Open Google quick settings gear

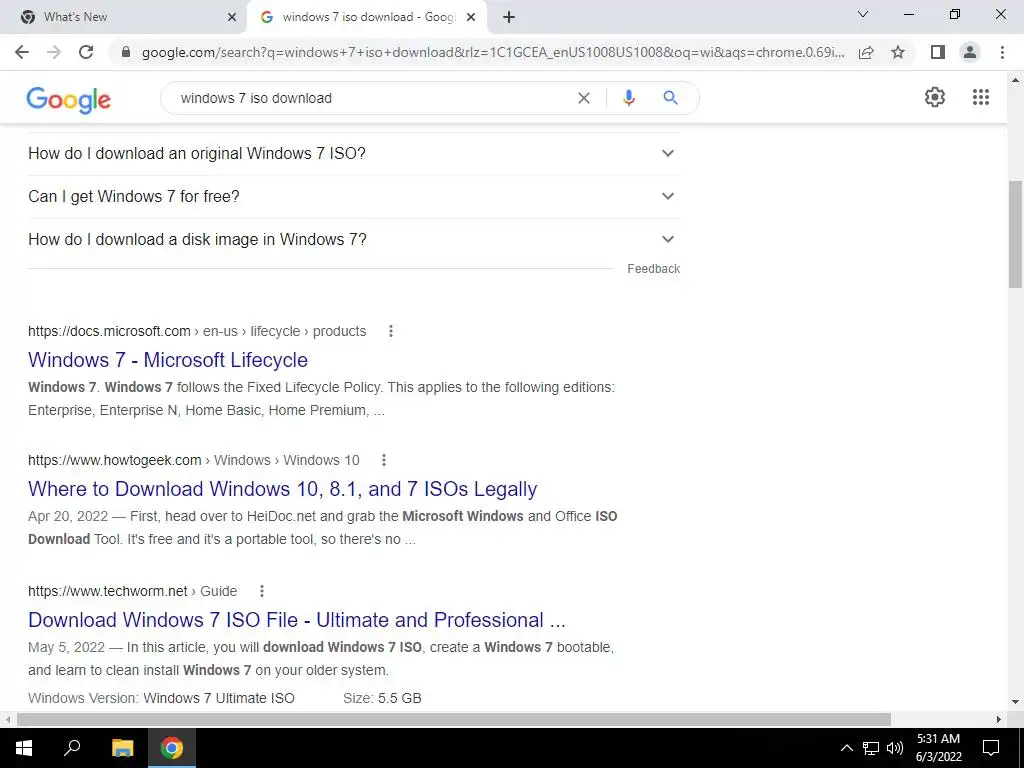point(935,97)
